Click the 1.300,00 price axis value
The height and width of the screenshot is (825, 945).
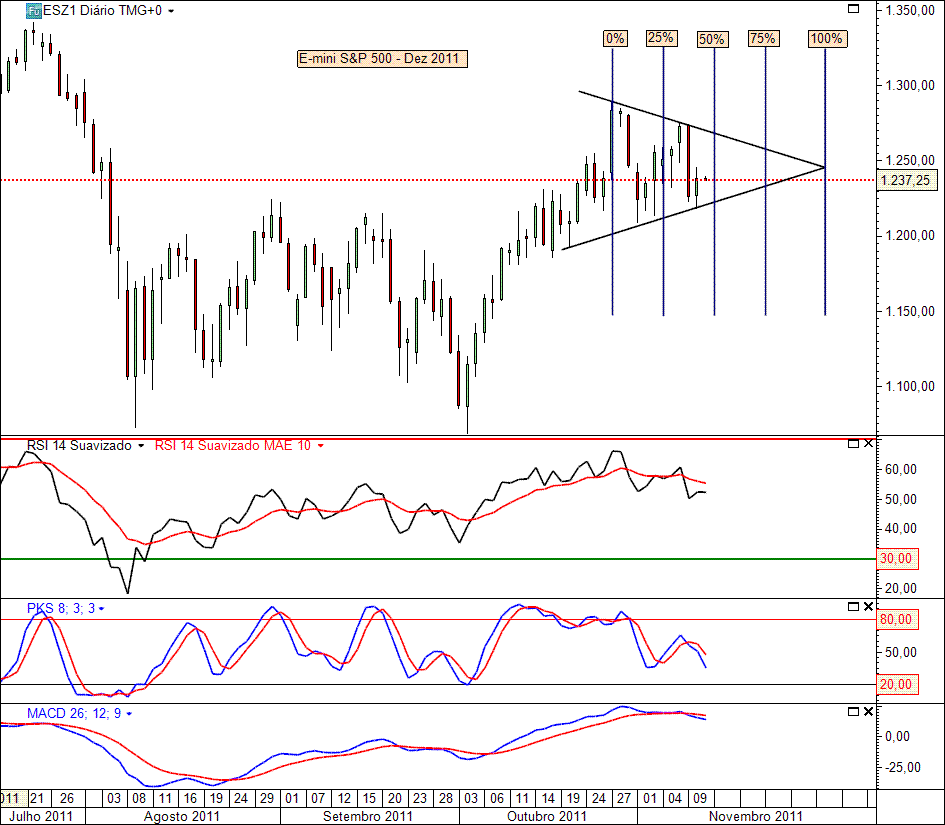tap(910, 85)
